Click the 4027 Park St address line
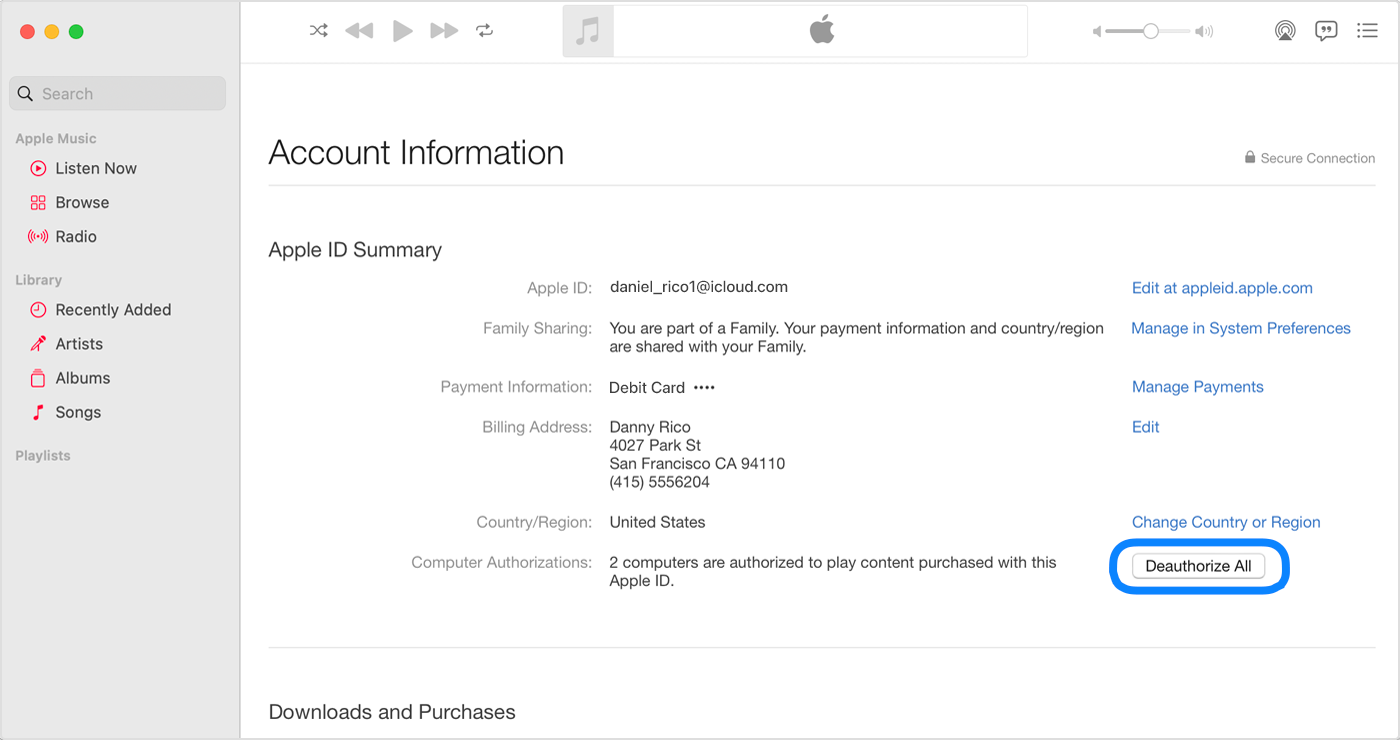Screen dimensions: 1400x740 click(655, 445)
